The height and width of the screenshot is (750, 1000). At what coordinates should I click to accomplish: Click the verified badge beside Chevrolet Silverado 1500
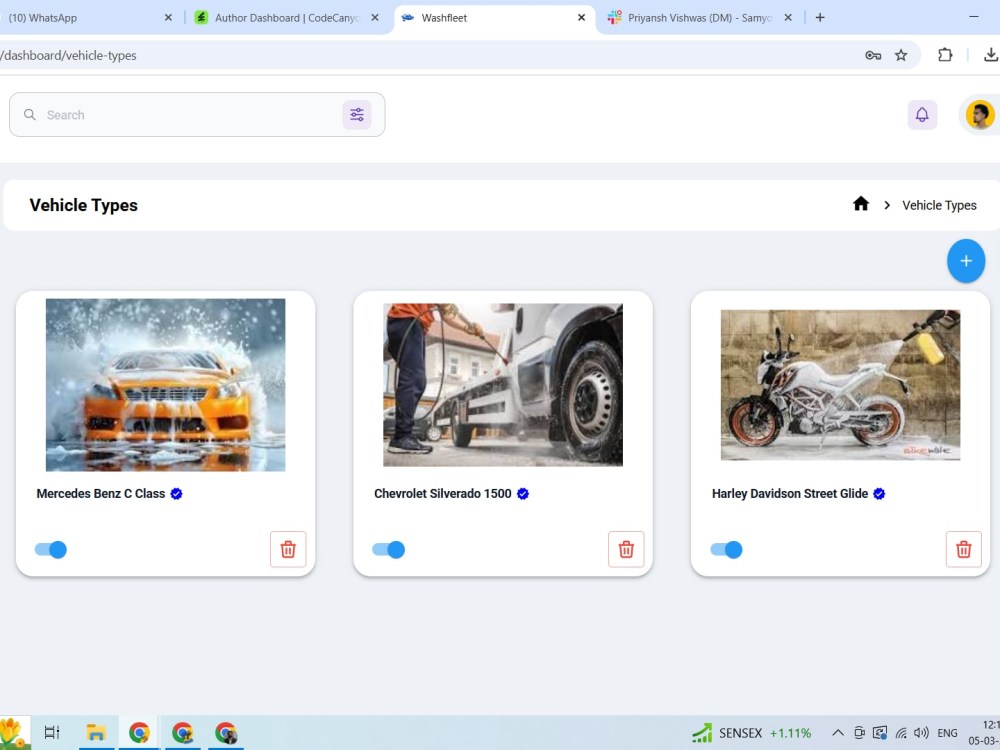point(523,494)
